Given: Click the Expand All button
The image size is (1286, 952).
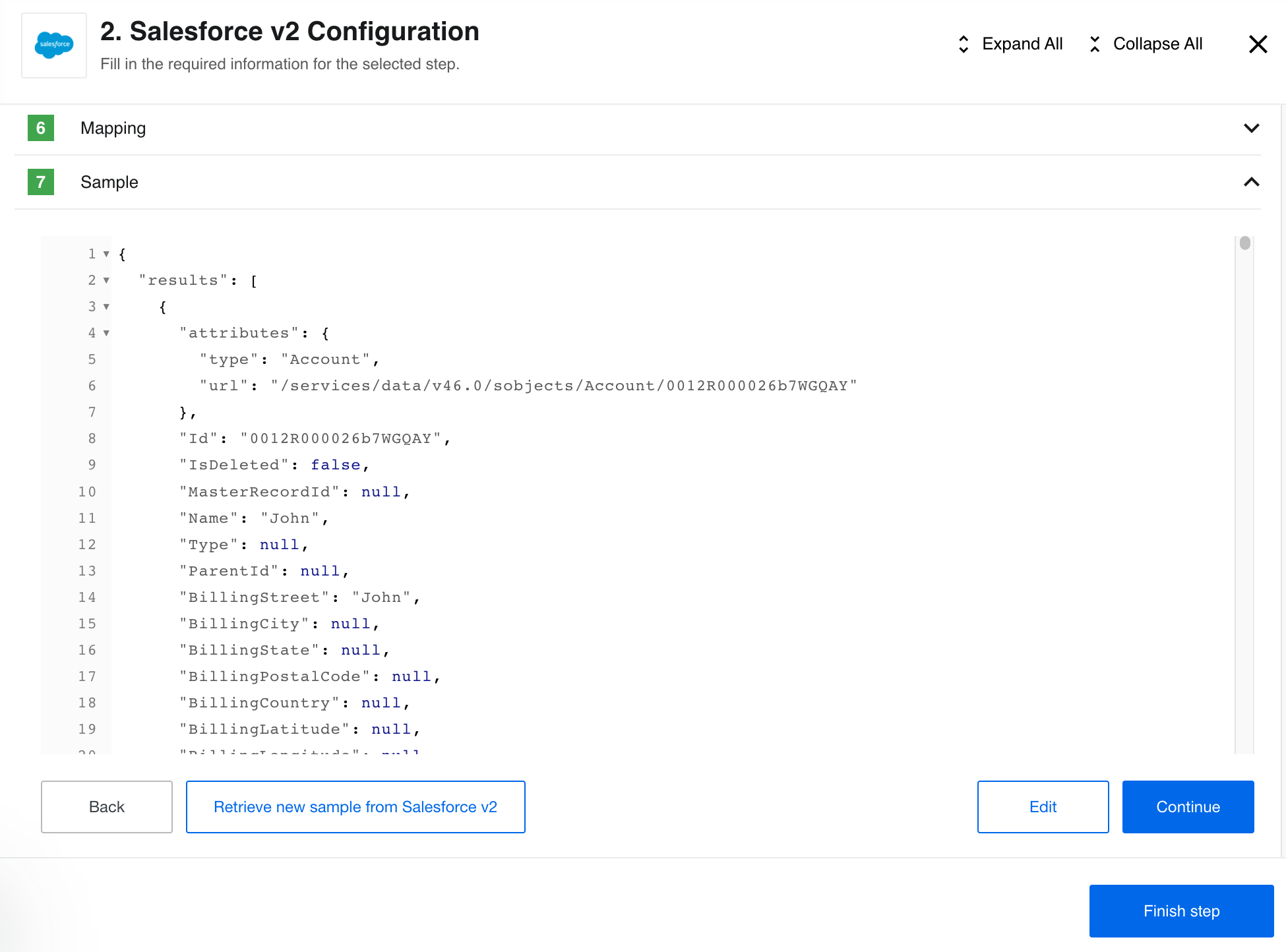Looking at the screenshot, I should (x=1010, y=44).
